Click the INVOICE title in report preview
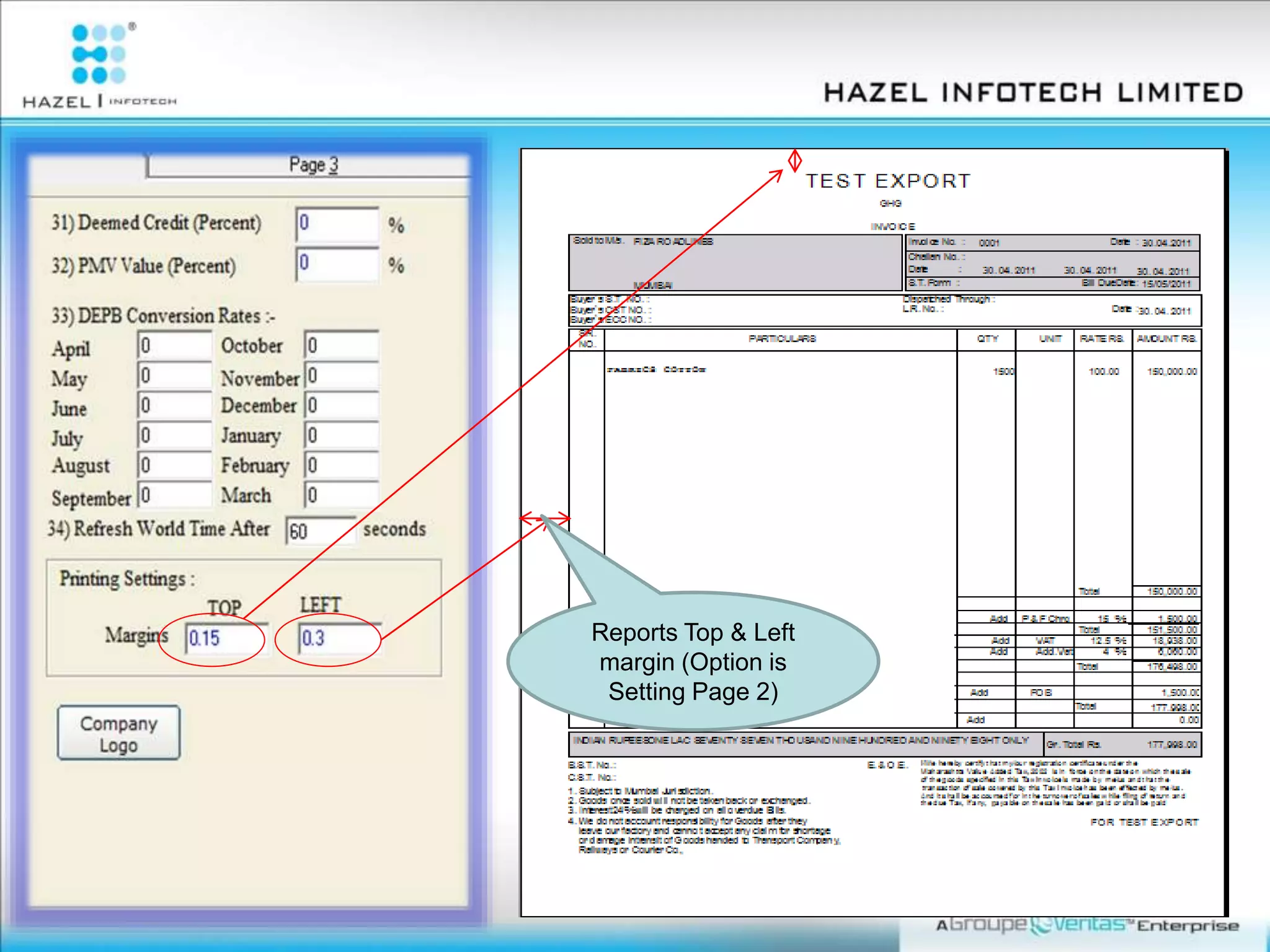This screenshot has width=1270, height=952. (892, 227)
